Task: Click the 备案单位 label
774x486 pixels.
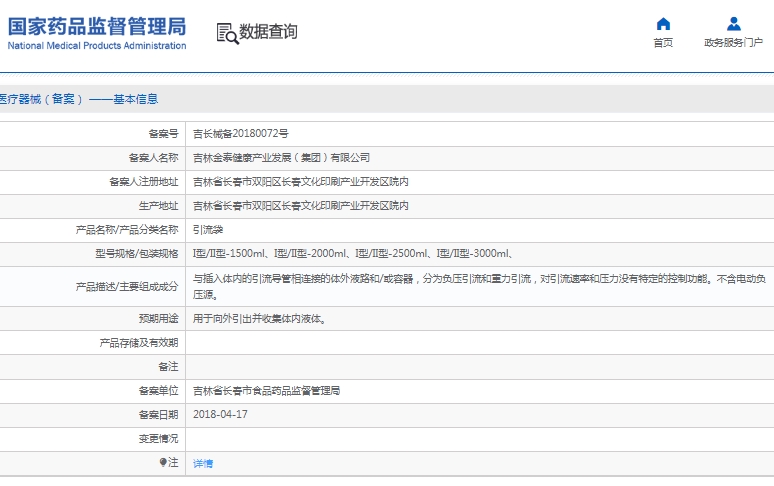Action: tap(158, 391)
